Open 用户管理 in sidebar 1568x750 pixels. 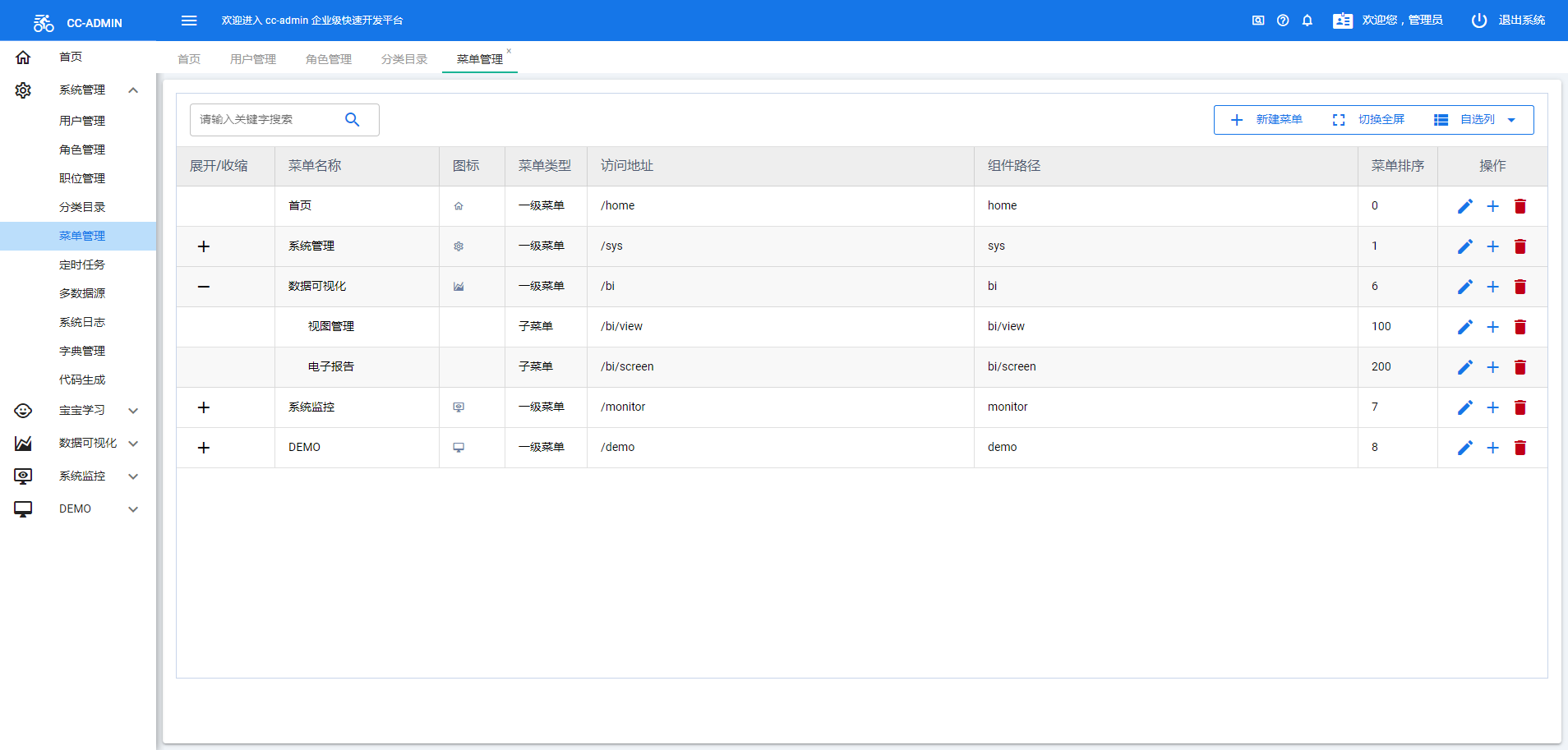pyautogui.click(x=82, y=121)
